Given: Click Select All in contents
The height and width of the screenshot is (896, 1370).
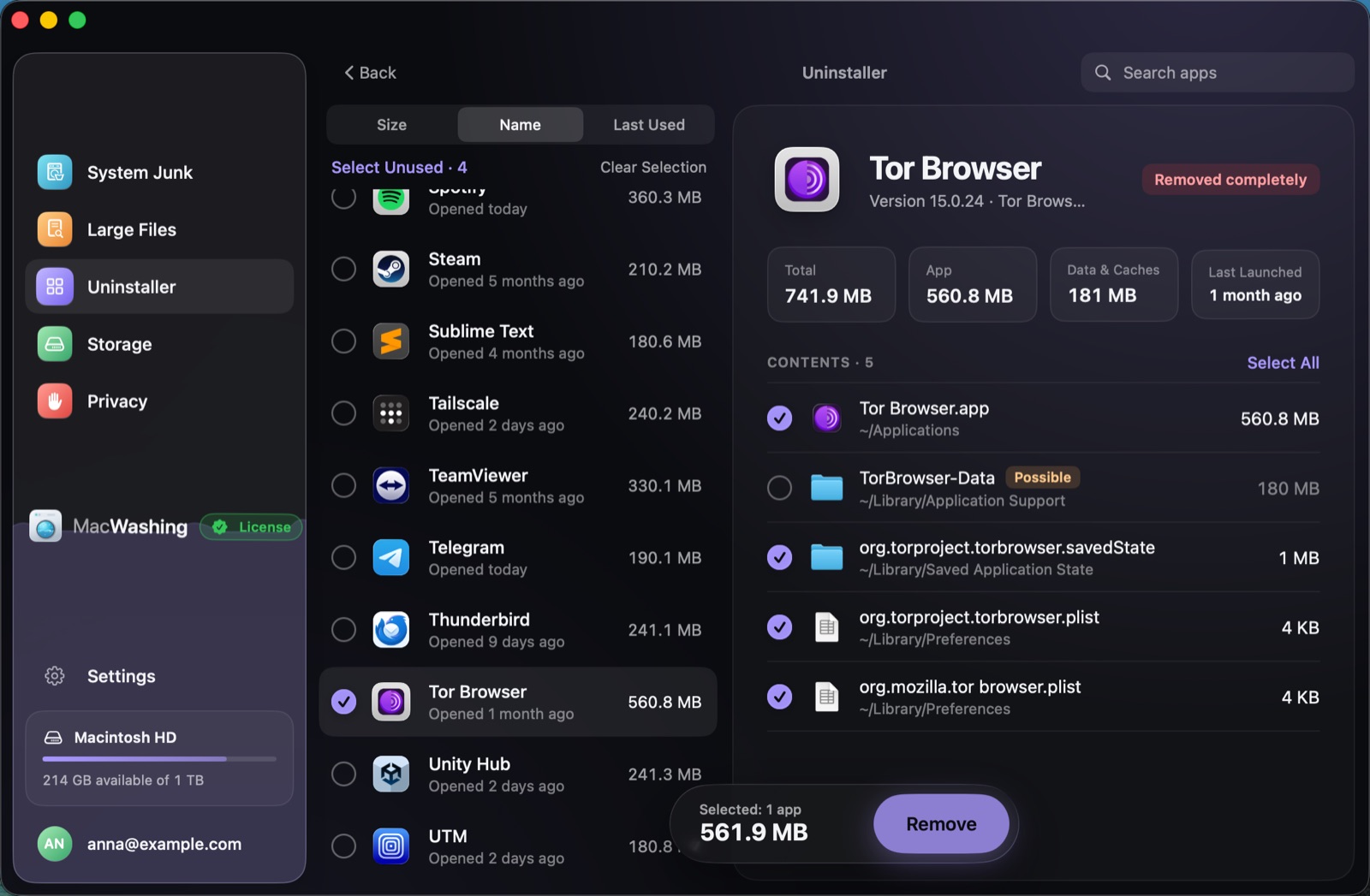Looking at the screenshot, I should pyautogui.click(x=1283, y=362).
